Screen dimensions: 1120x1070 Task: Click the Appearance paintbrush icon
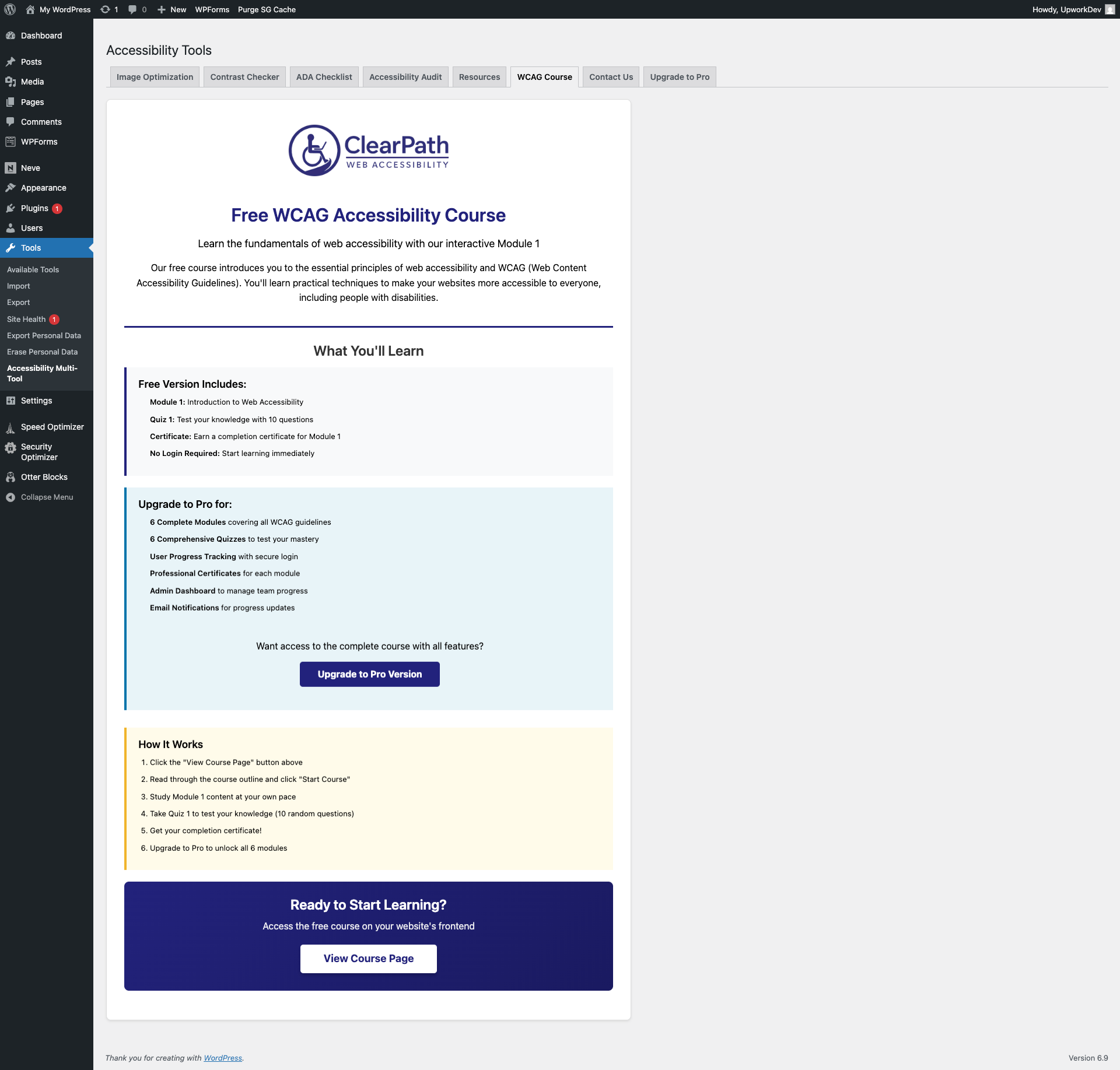(10, 188)
